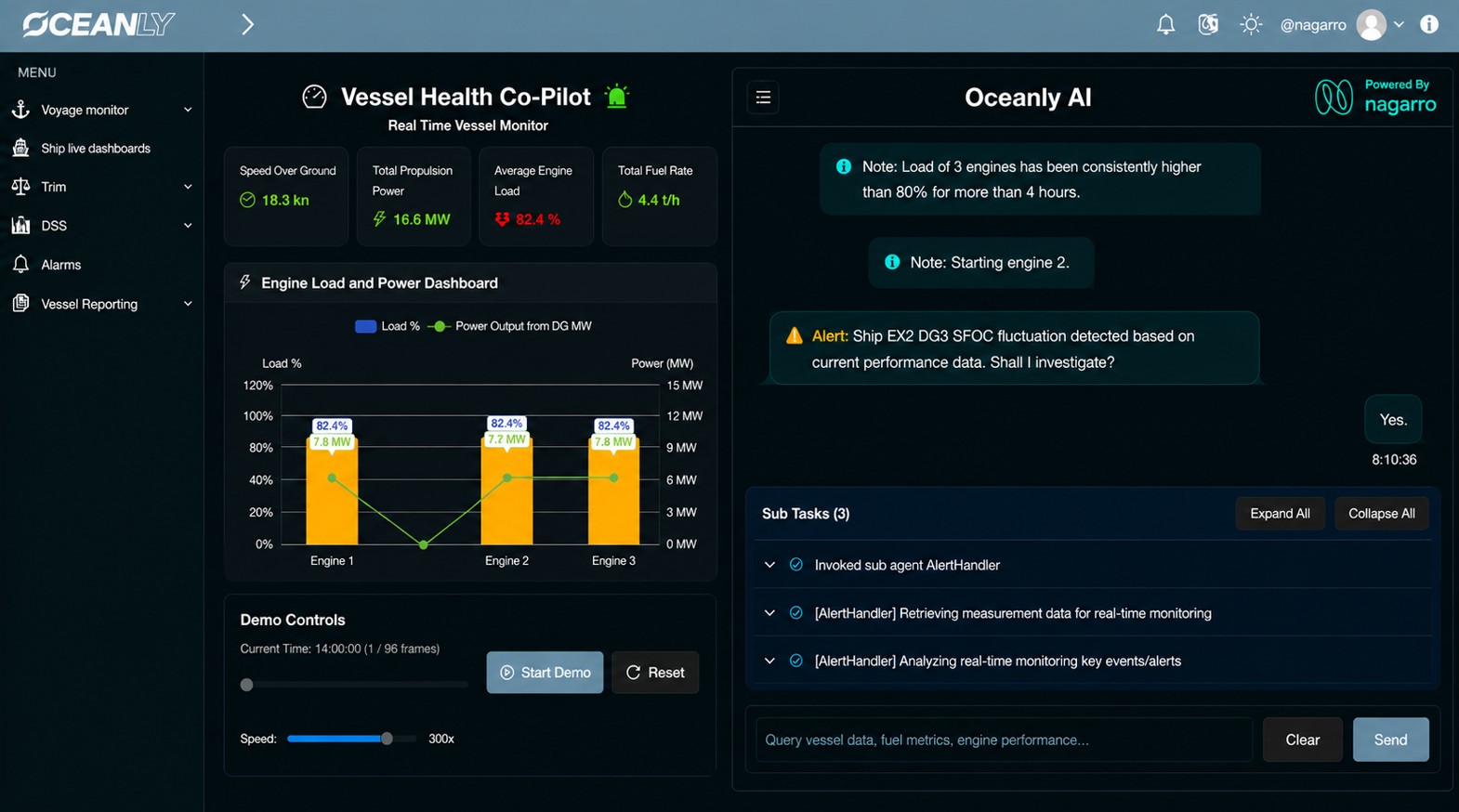Click the info icon in top bar
The height and width of the screenshot is (812, 1459).
click(1429, 25)
